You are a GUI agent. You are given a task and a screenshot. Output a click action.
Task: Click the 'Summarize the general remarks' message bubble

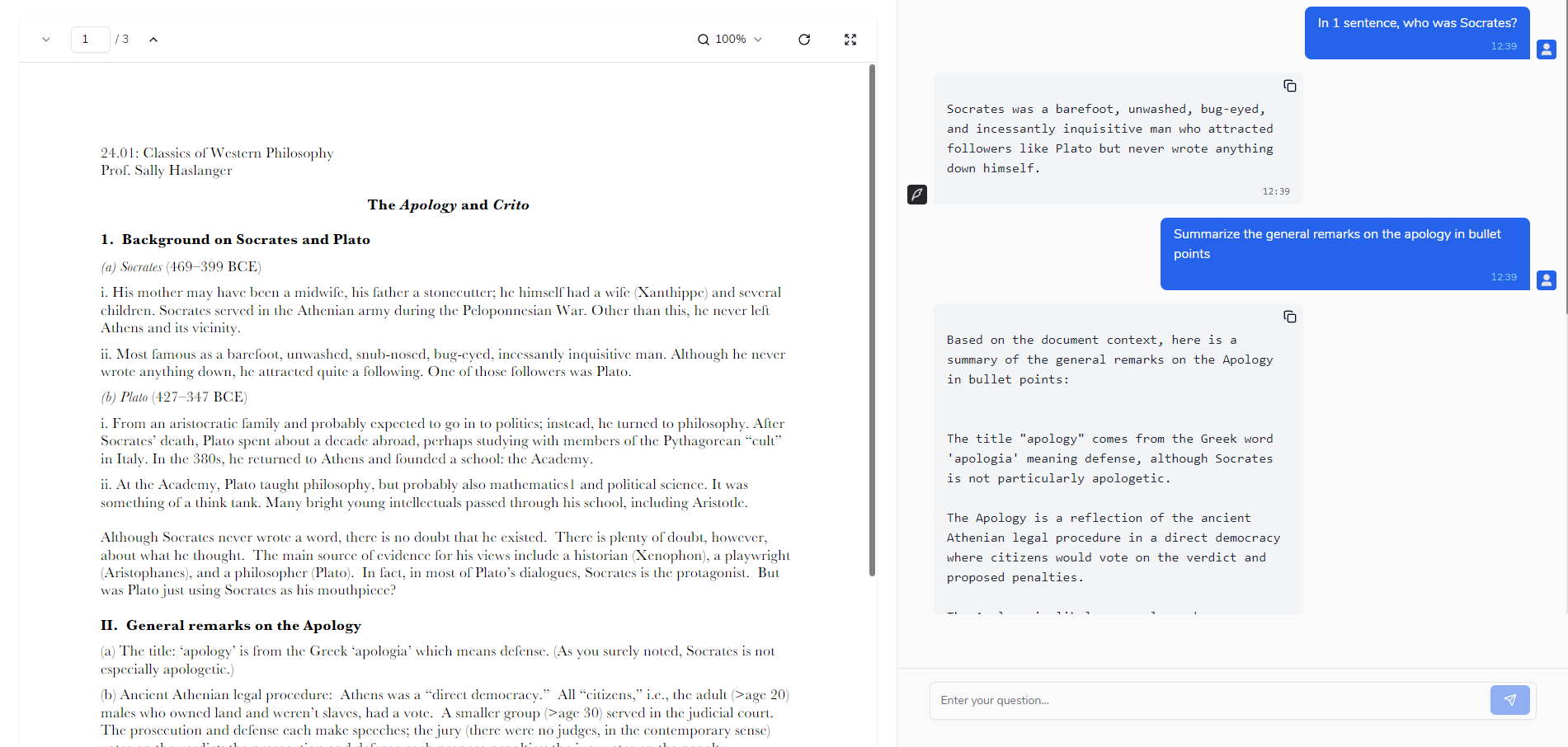coord(1344,245)
